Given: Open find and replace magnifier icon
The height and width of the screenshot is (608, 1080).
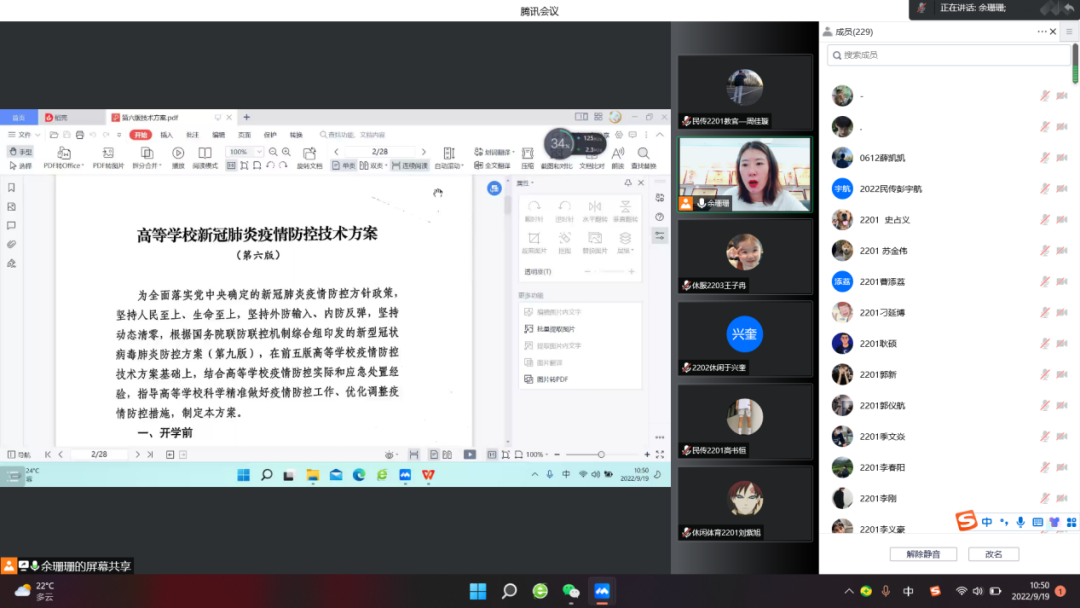Looking at the screenshot, I should coord(643,153).
